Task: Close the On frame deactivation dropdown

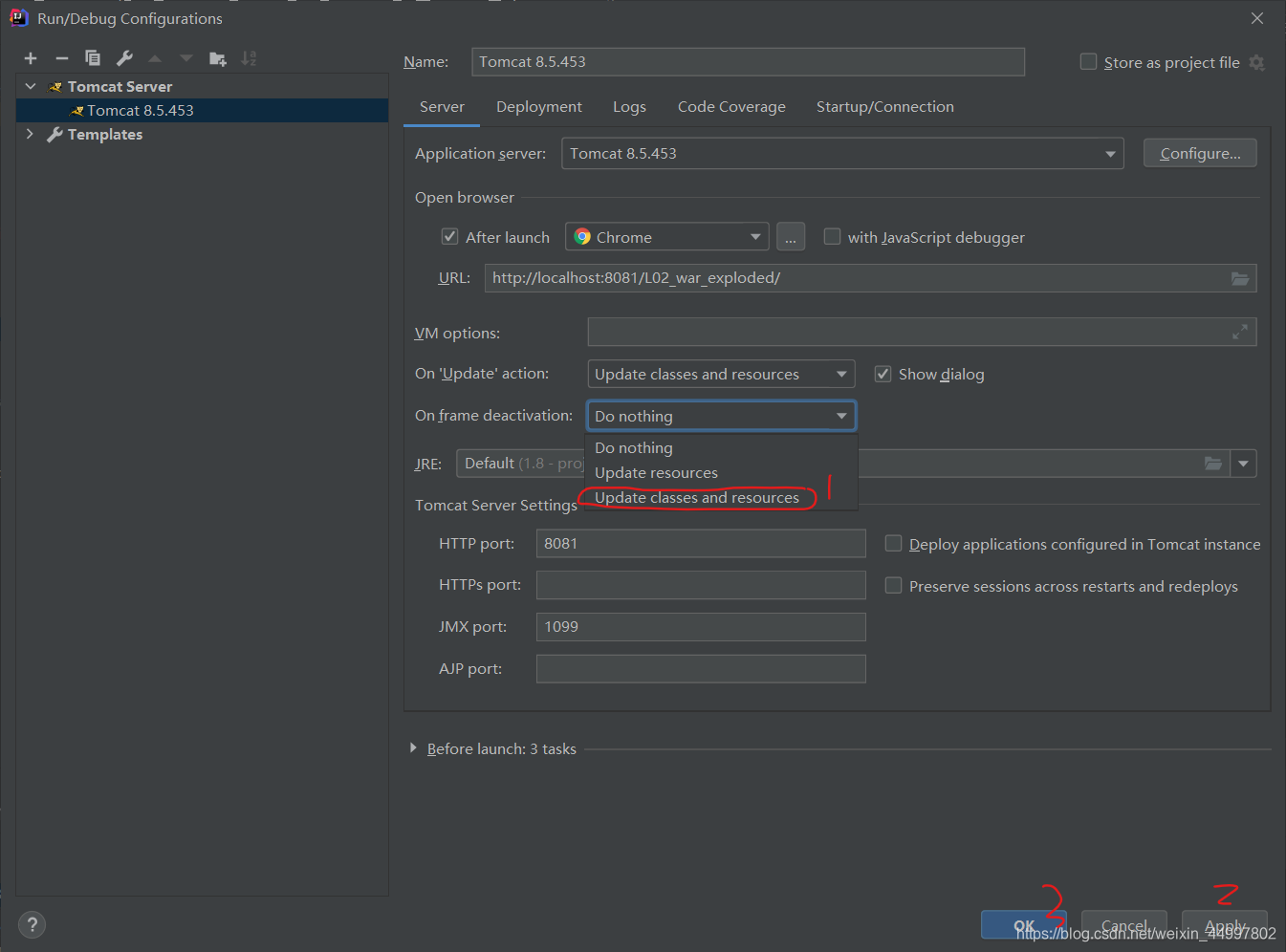Action: 721,416
